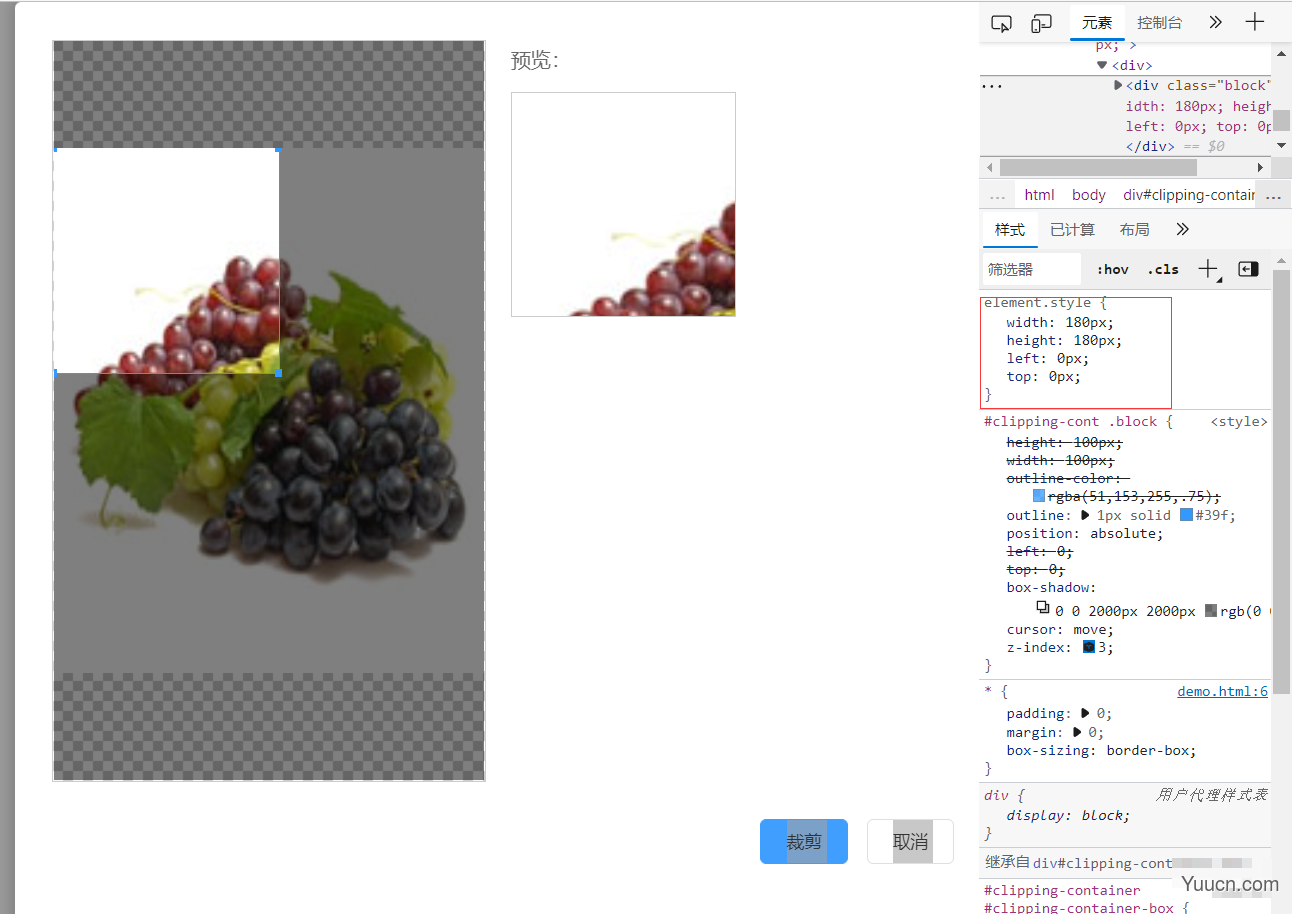Open the rgba outline-color swatch
1292x914 pixels.
(x=1039, y=496)
